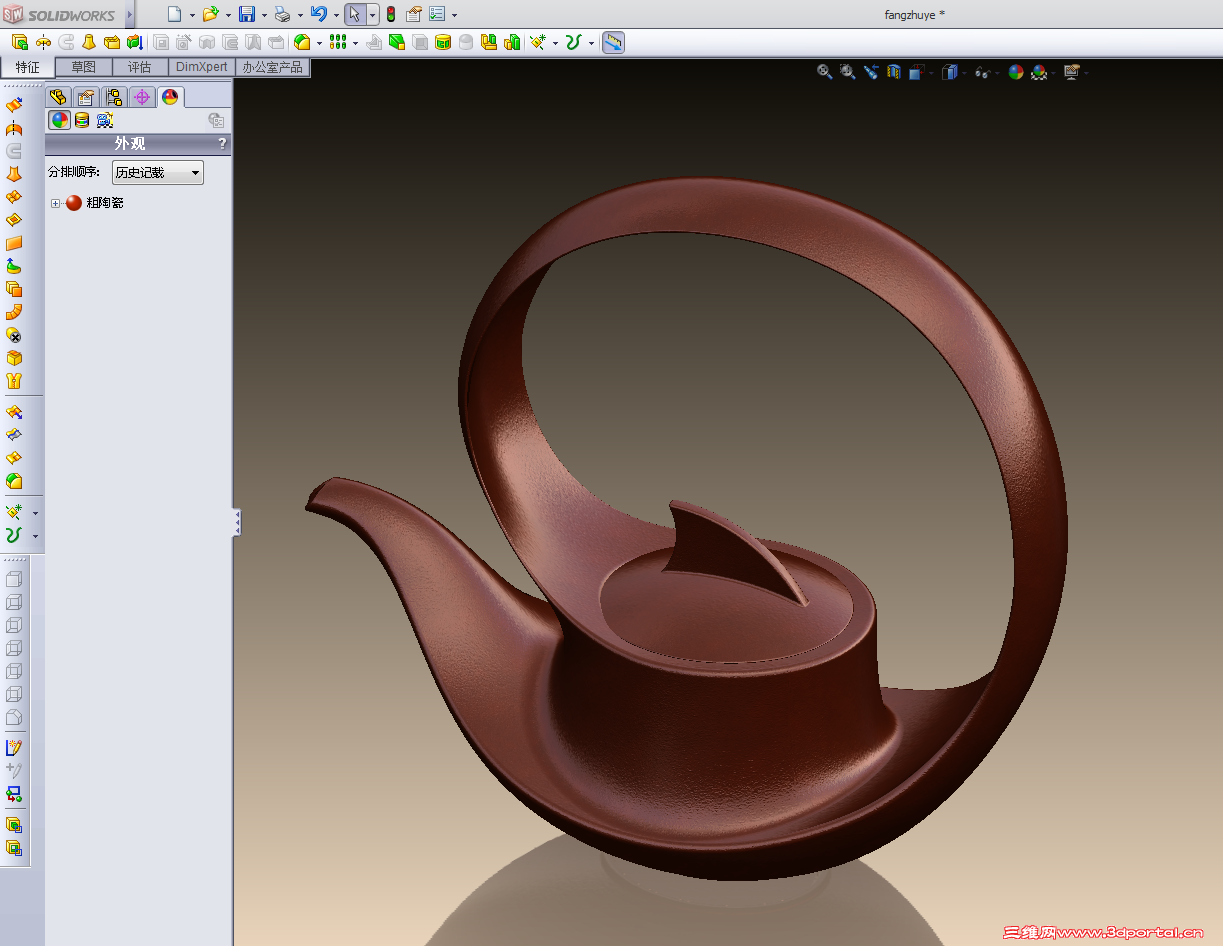Image resolution: width=1223 pixels, height=946 pixels.
Task: Click the View Orientation cube icon
Action: click(917, 72)
